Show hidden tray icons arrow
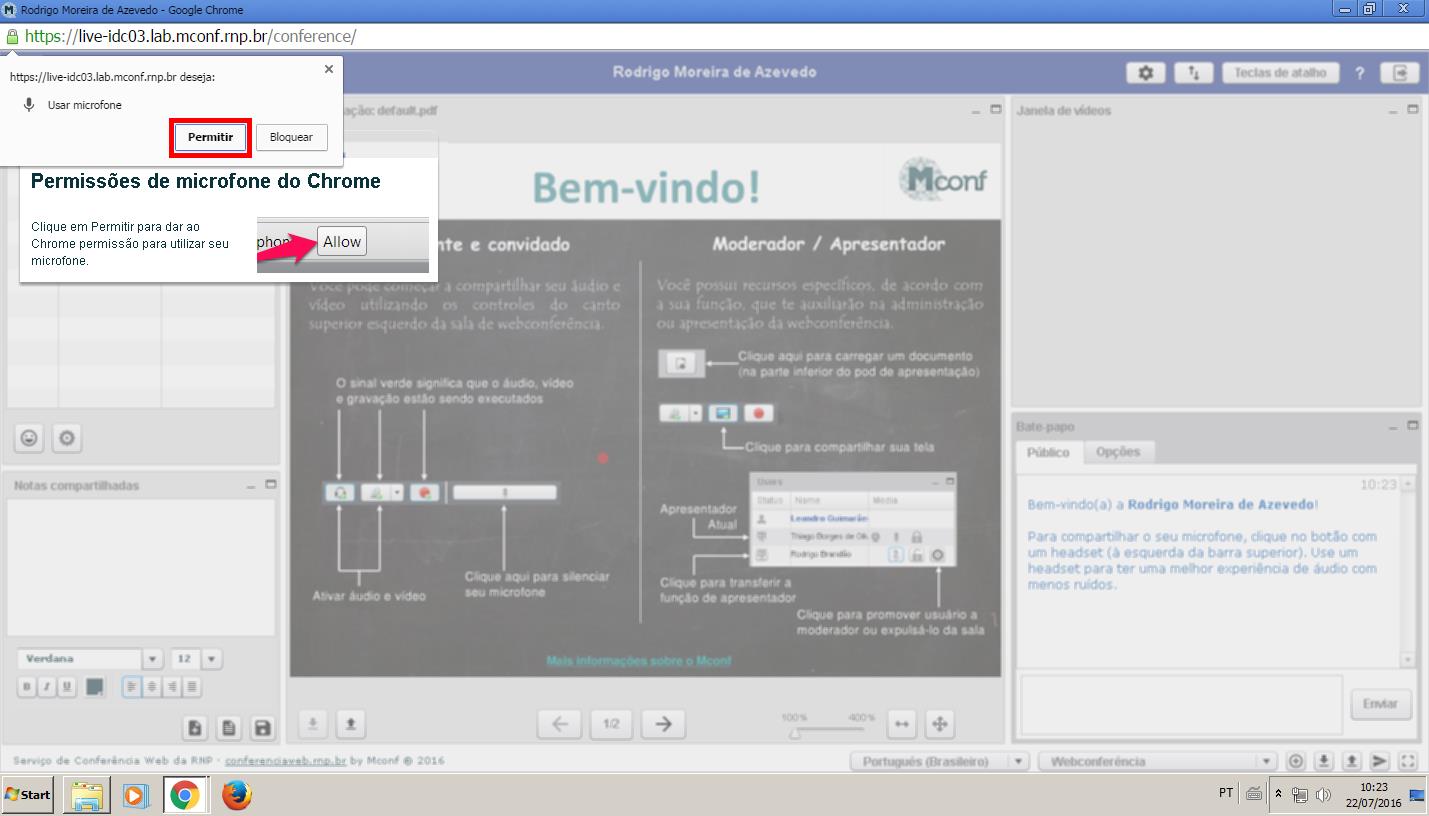Screen dimensions: 1429x816 pyautogui.click(x=1278, y=794)
